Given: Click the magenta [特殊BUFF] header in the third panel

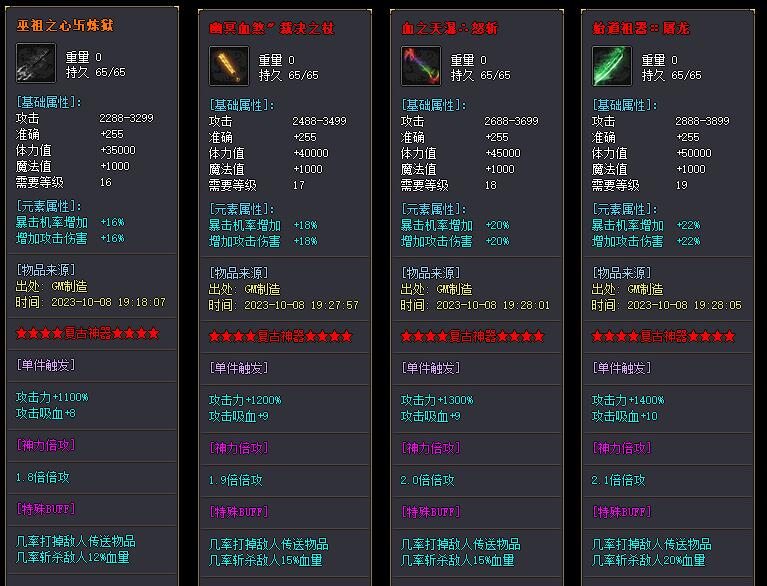Looking at the screenshot, I should coord(430,512).
